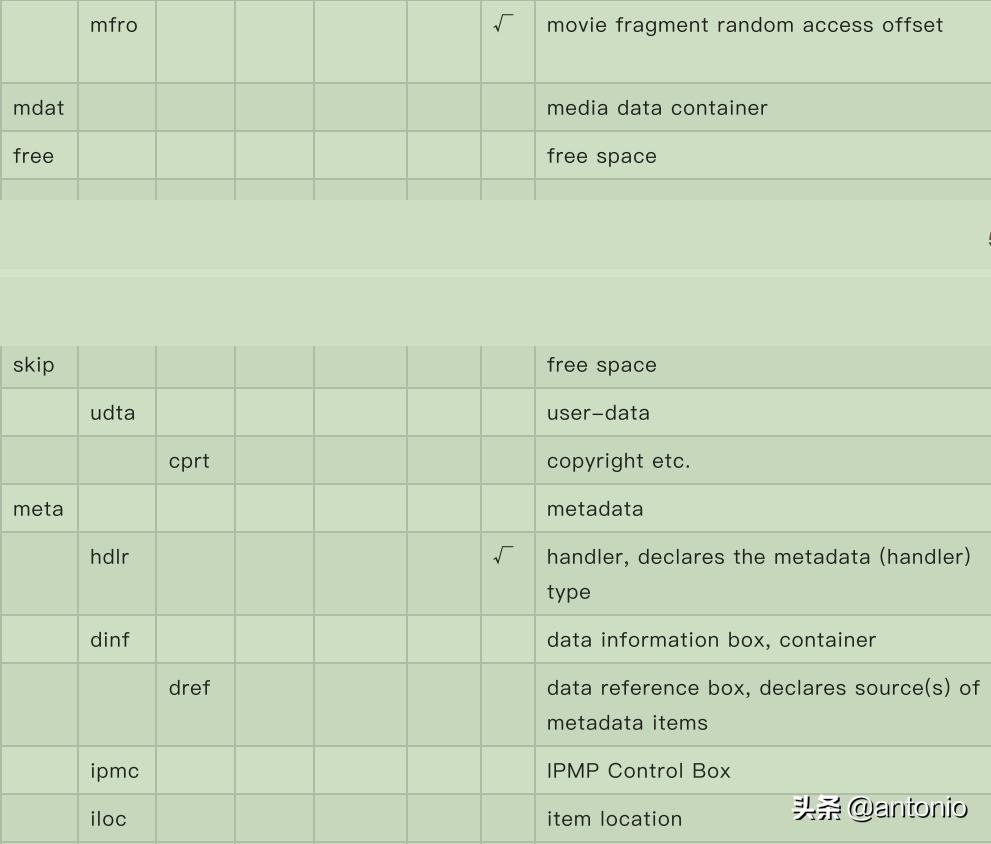Click 'IPMP Control Box' description text

coord(638,771)
